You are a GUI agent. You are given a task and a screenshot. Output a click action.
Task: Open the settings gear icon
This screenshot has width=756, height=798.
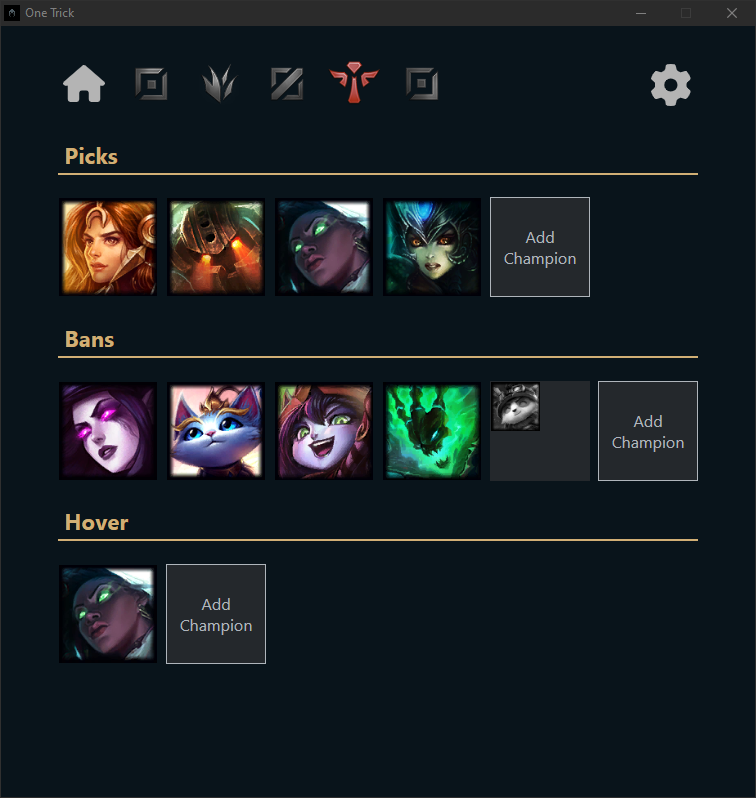point(670,84)
